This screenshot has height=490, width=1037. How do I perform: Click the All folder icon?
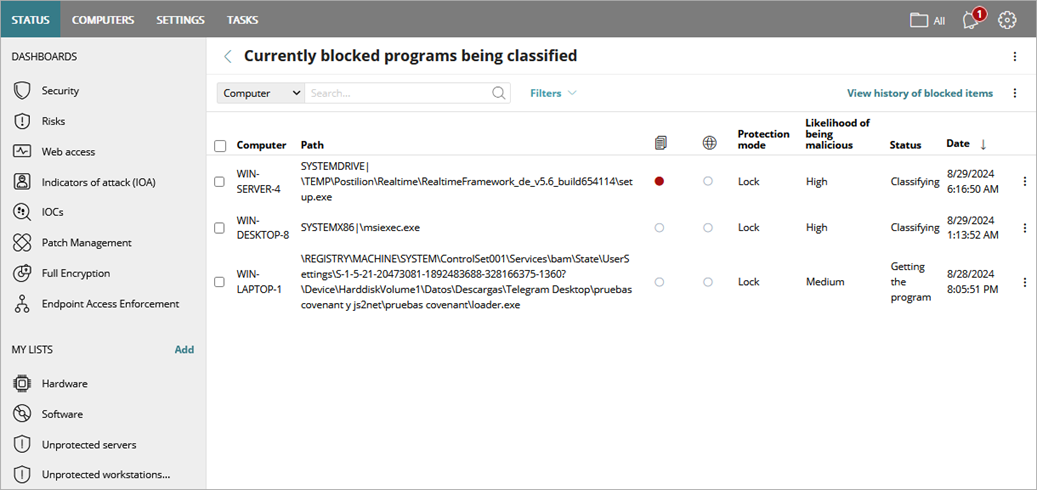pos(918,20)
